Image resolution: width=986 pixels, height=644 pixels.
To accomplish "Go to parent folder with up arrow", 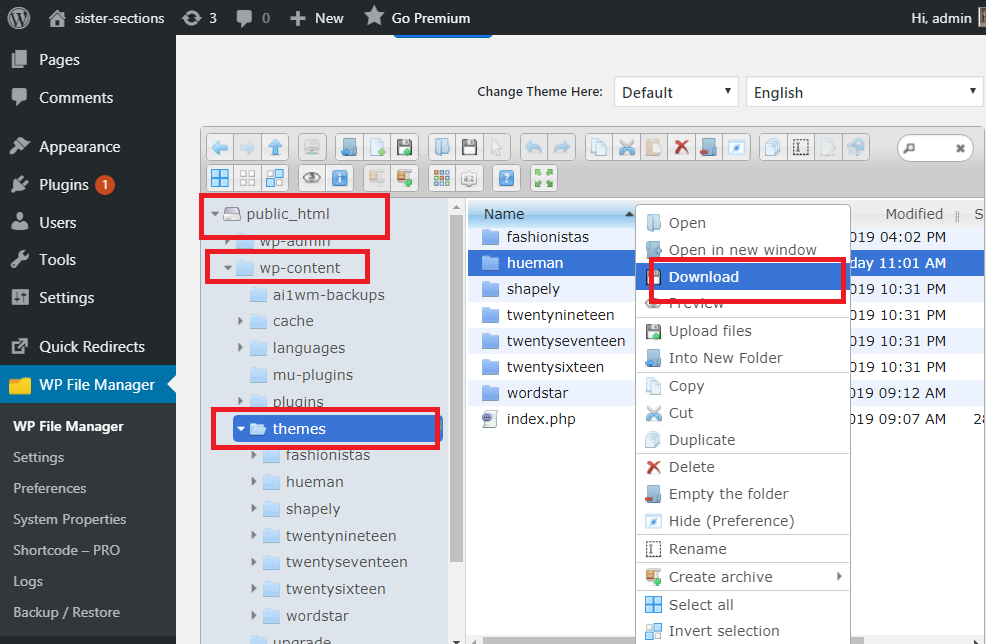I will click(275, 148).
